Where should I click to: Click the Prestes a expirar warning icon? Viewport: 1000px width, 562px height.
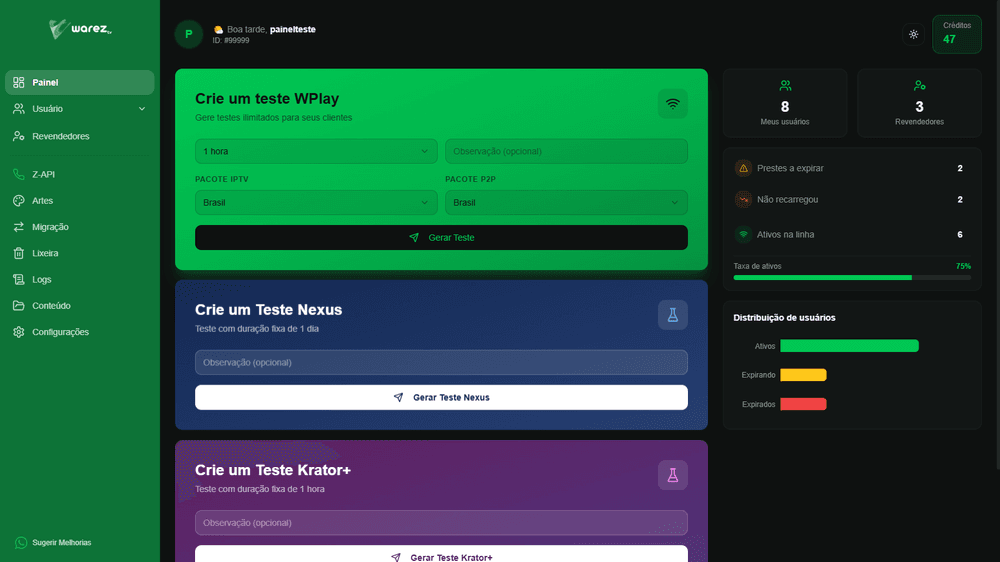743,168
